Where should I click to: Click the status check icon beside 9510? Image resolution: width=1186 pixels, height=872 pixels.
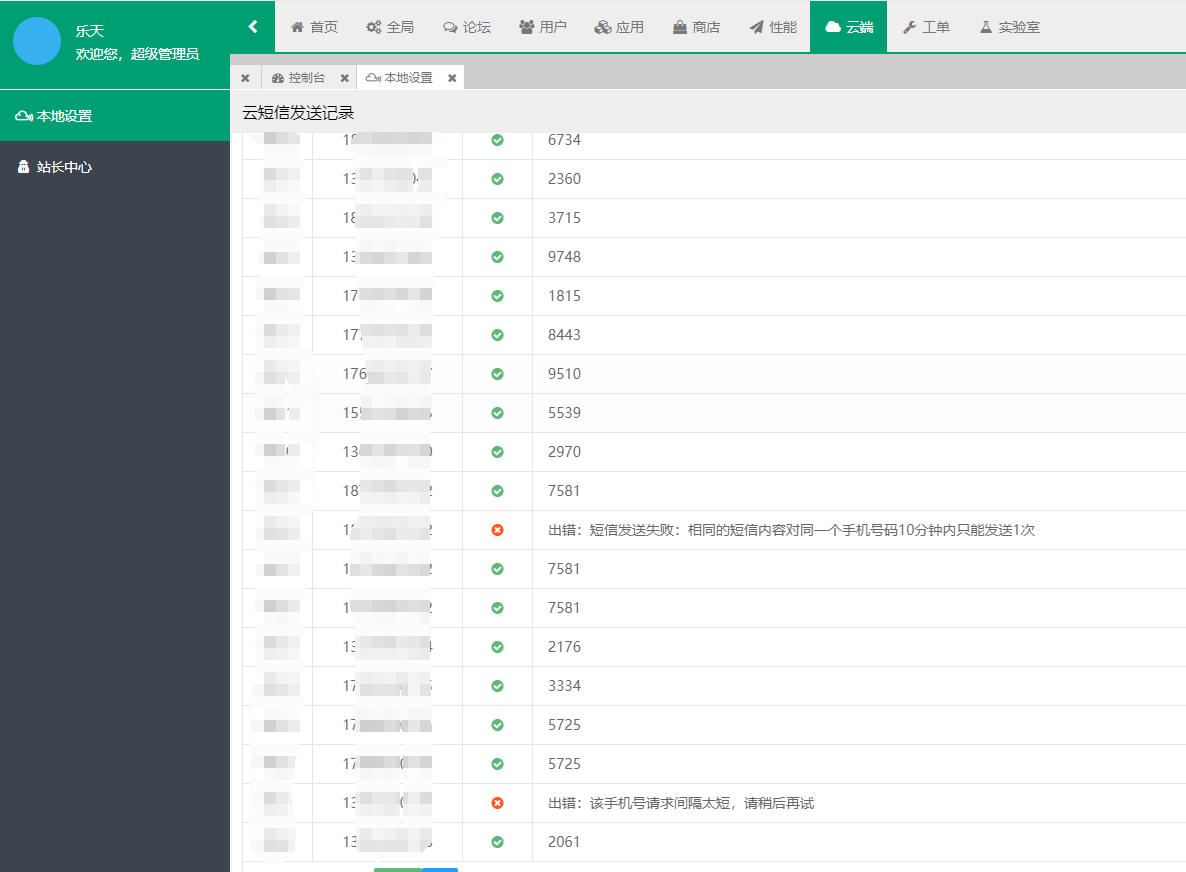497,374
